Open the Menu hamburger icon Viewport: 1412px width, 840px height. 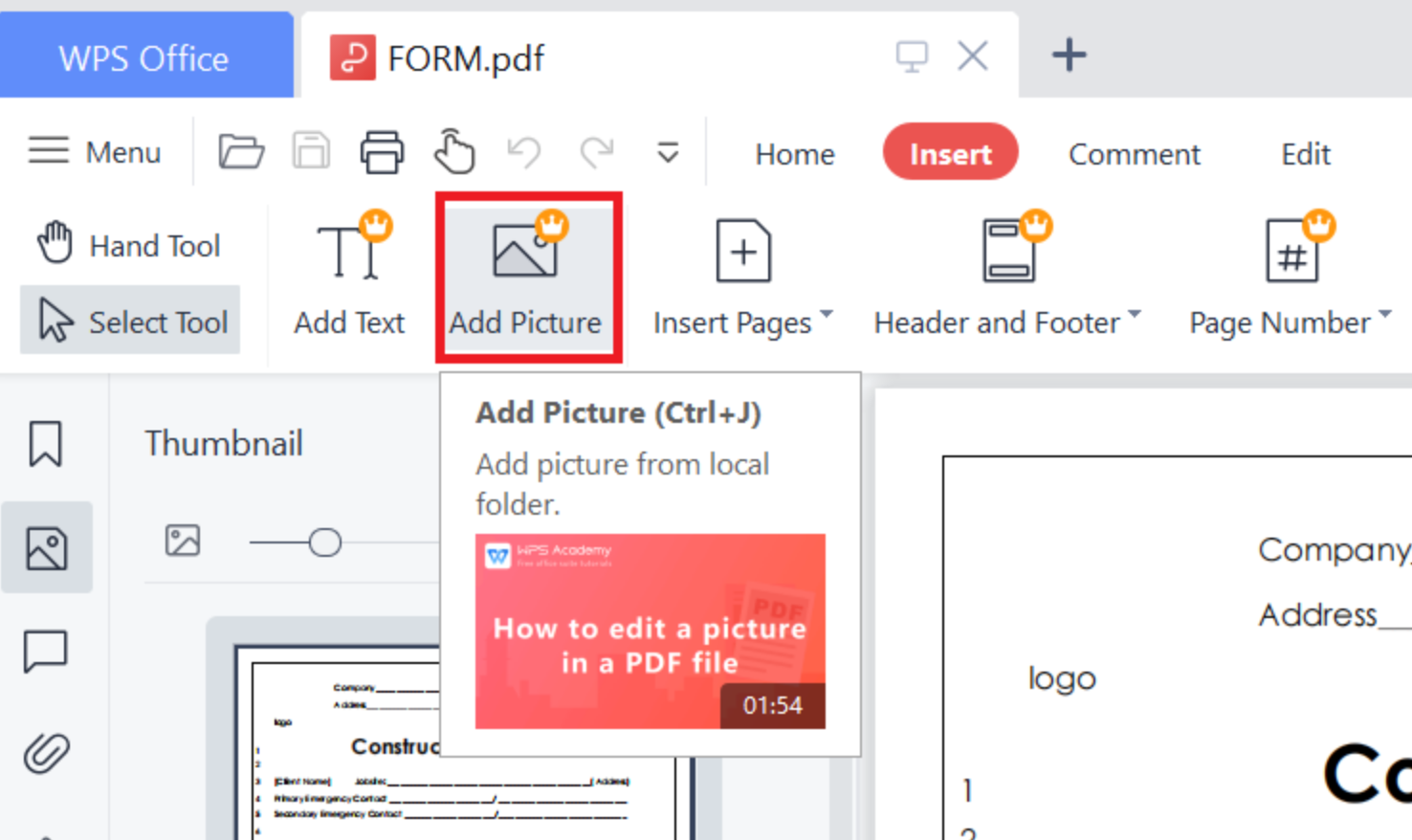click(x=48, y=151)
